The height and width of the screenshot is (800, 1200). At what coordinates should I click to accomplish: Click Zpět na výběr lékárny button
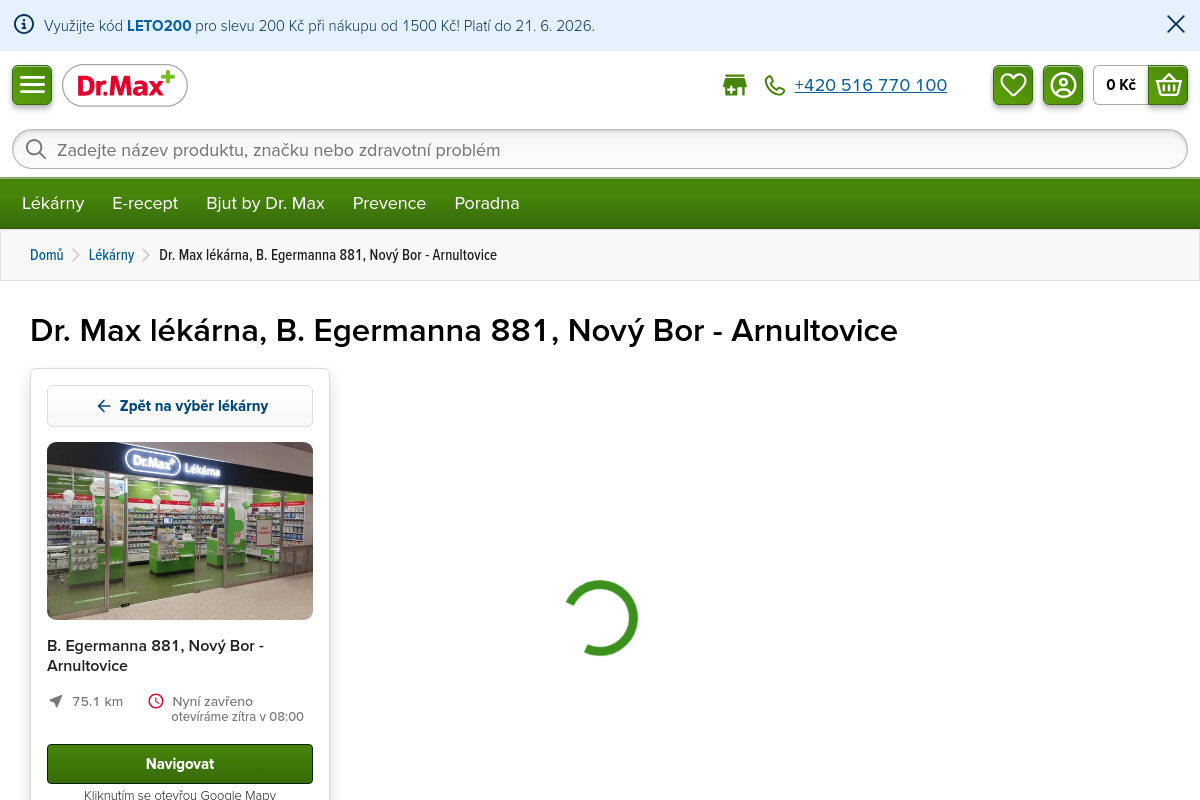[x=180, y=406]
